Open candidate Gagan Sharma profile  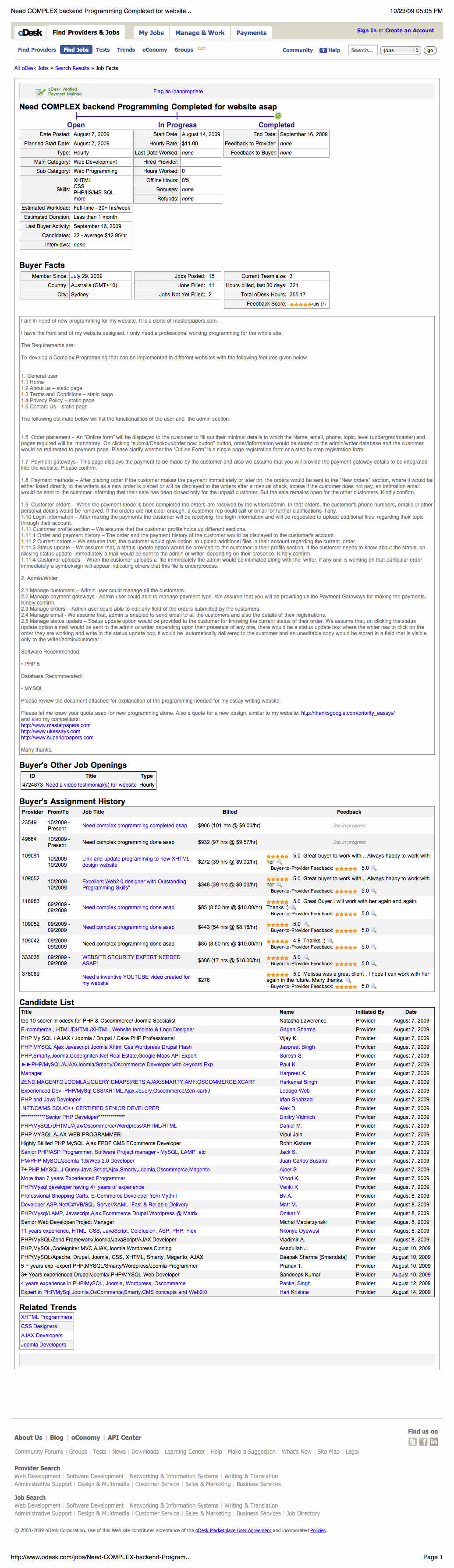[x=298, y=1030]
